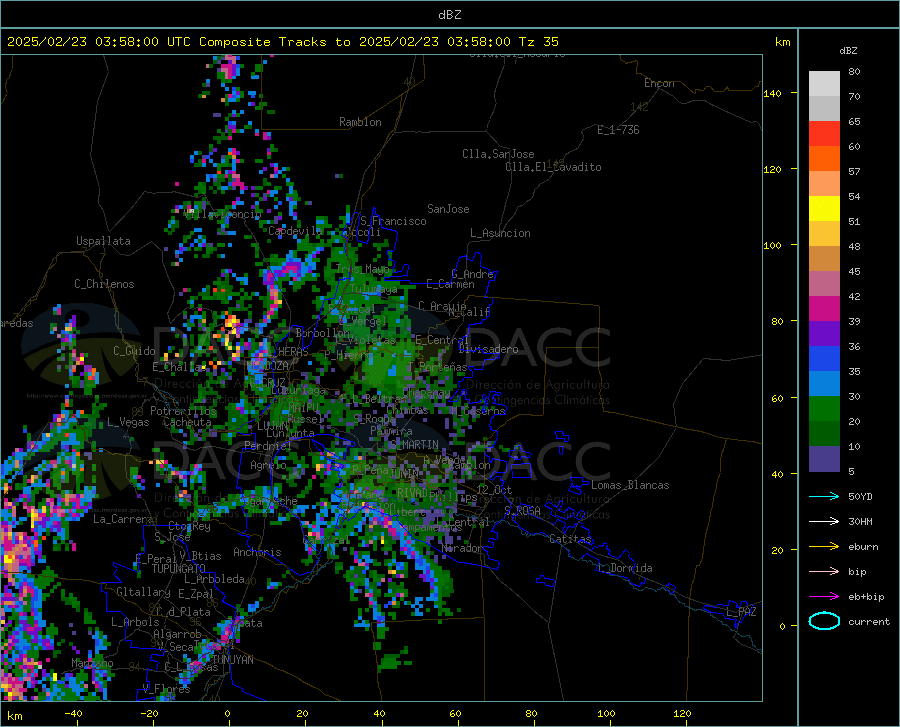Click the SanJose label near map center
The width and height of the screenshot is (900, 727).
pyautogui.click(x=448, y=209)
